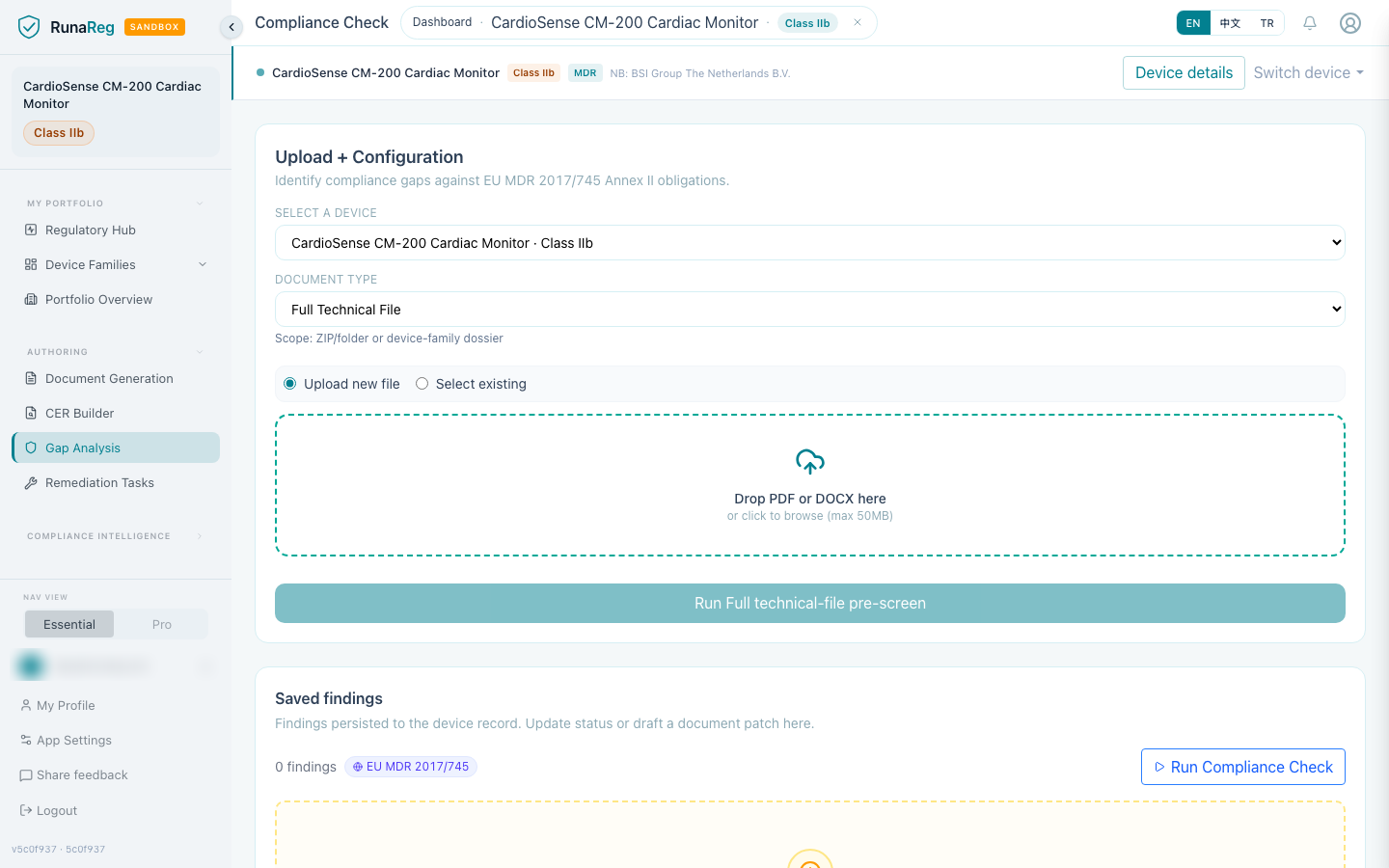Click the Remediation Tasks wrench icon
Viewport: 1389px width, 868px height.
click(31, 482)
